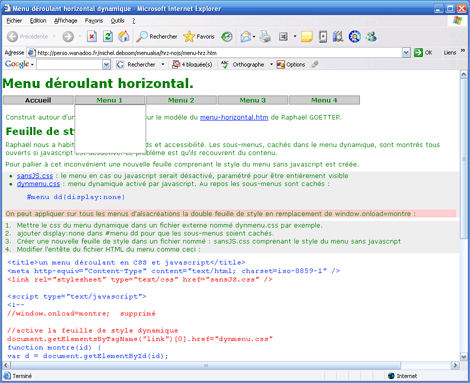Refresh the page with green arrows icon
Image resolution: width=470 pixels, height=383 pixels.
(108, 36)
